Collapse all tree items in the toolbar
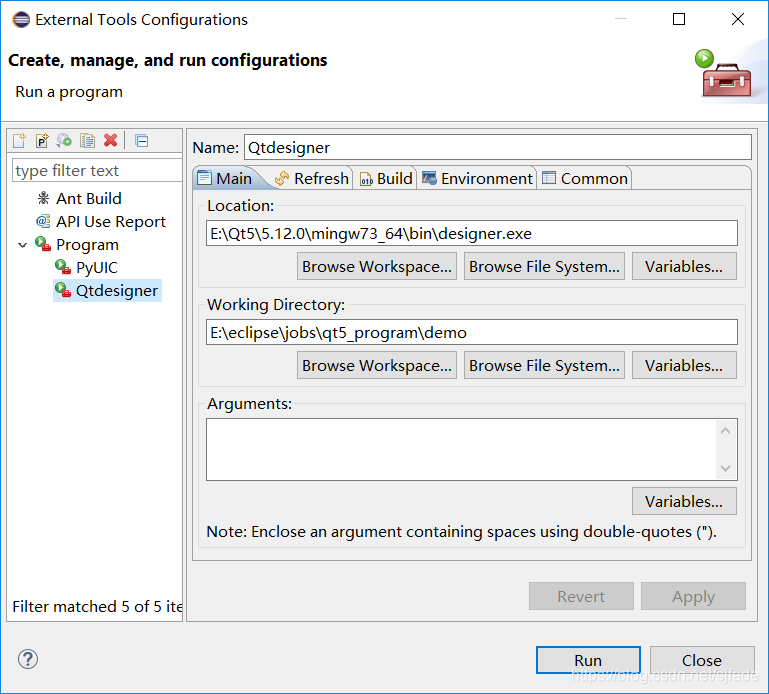769x694 pixels. (142, 141)
